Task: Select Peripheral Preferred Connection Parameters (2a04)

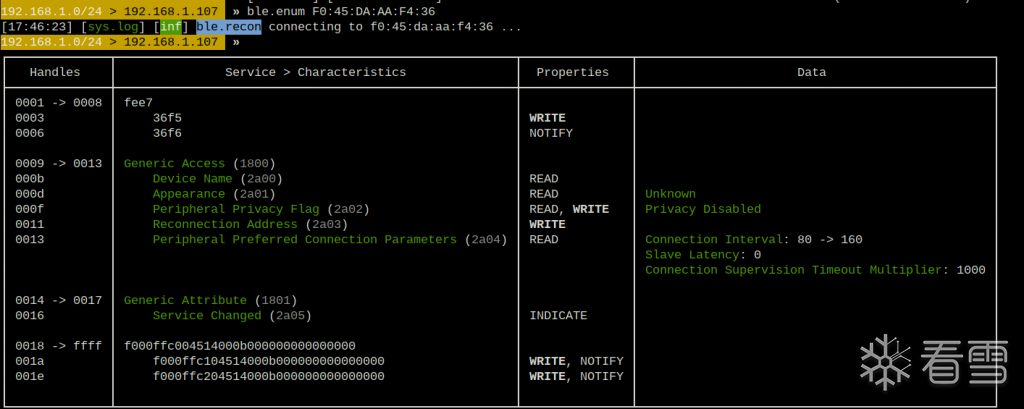Action: click(x=330, y=240)
